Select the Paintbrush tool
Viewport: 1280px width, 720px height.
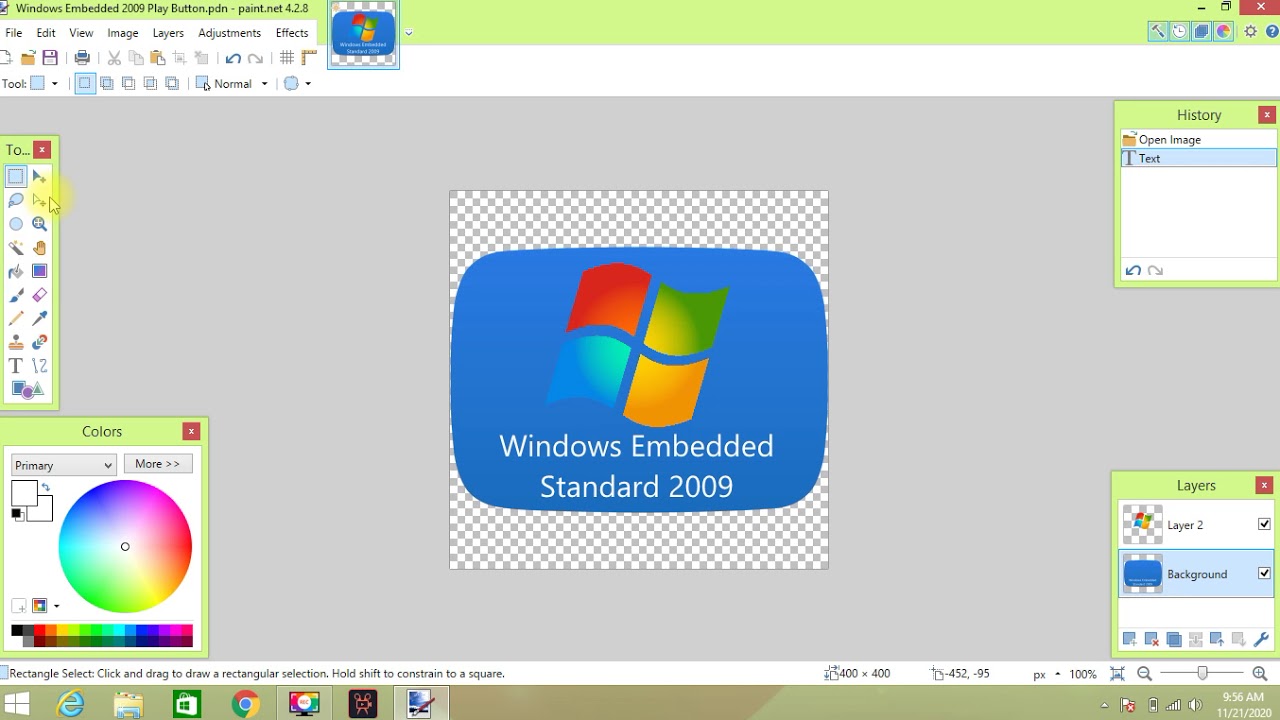click(16, 295)
